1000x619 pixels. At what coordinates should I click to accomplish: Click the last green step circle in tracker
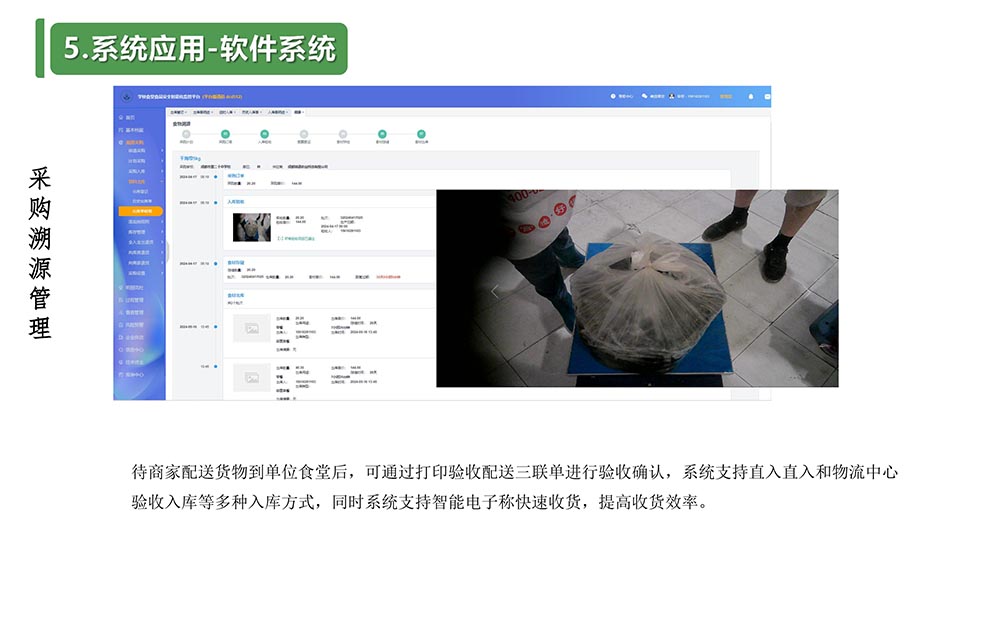[x=421, y=134]
